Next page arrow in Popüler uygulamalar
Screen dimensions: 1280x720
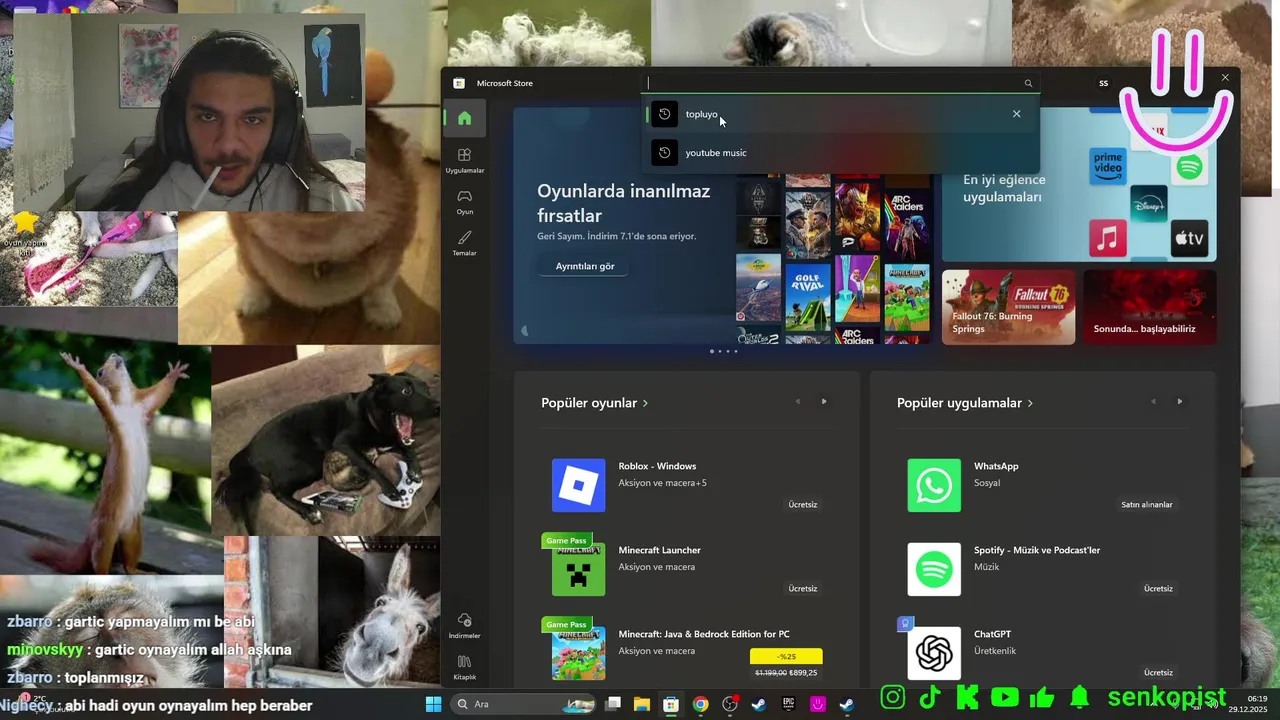pyautogui.click(x=1180, y=402)
